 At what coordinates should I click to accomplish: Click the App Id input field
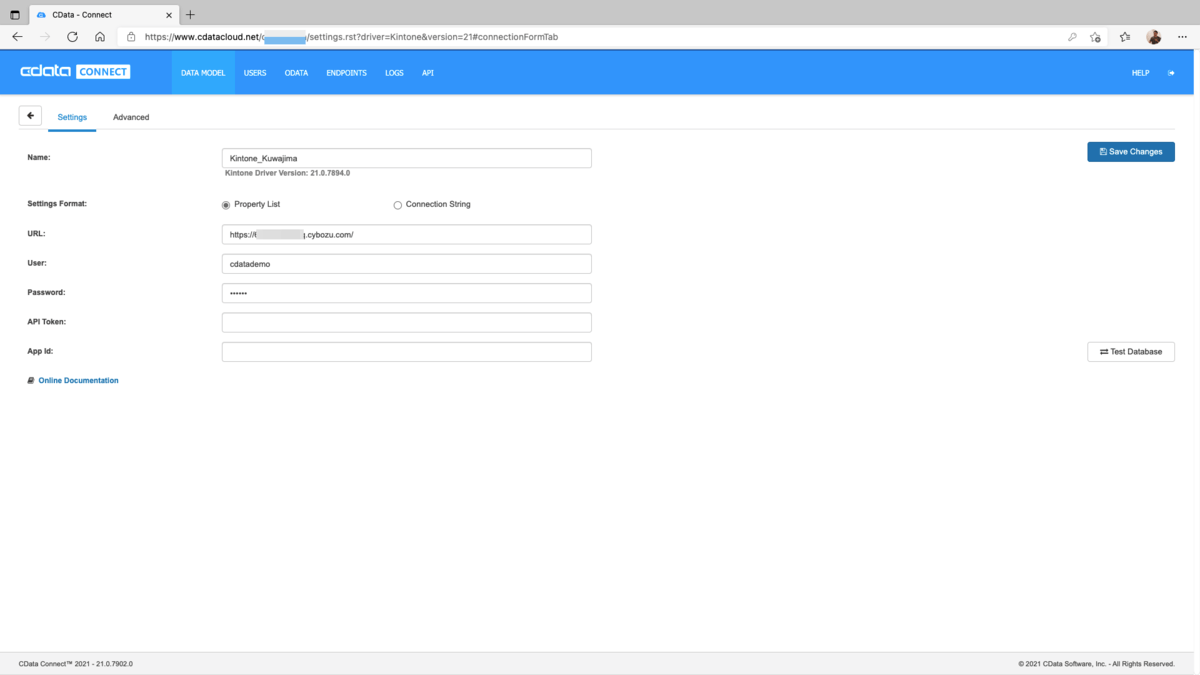pyautogui.click(x=406, y=352)
